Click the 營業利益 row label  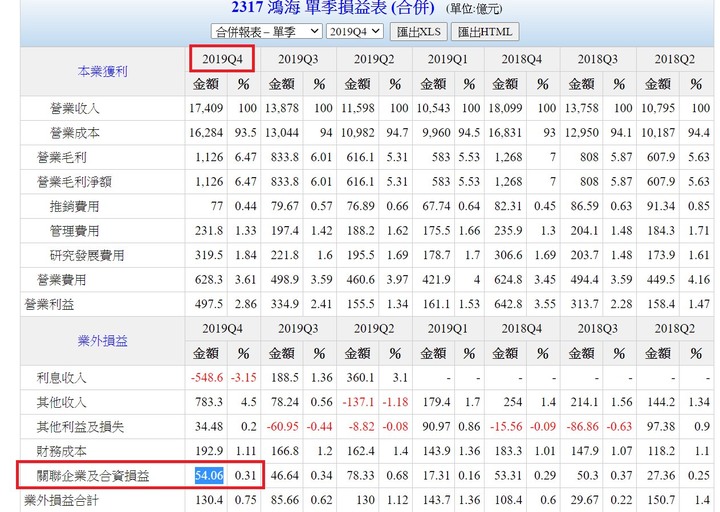[x=49, y=304]
